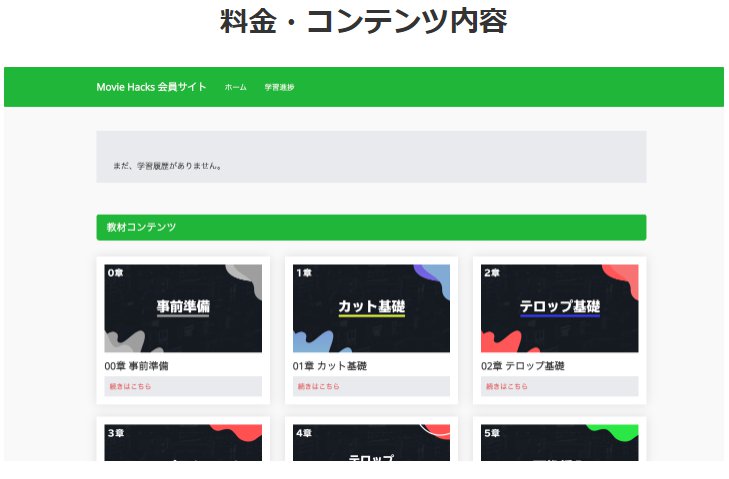Open the 3章 chapter thumbnail
This screenshot has height=479, width=729.
pyautogui.click(x=183, y=443)
